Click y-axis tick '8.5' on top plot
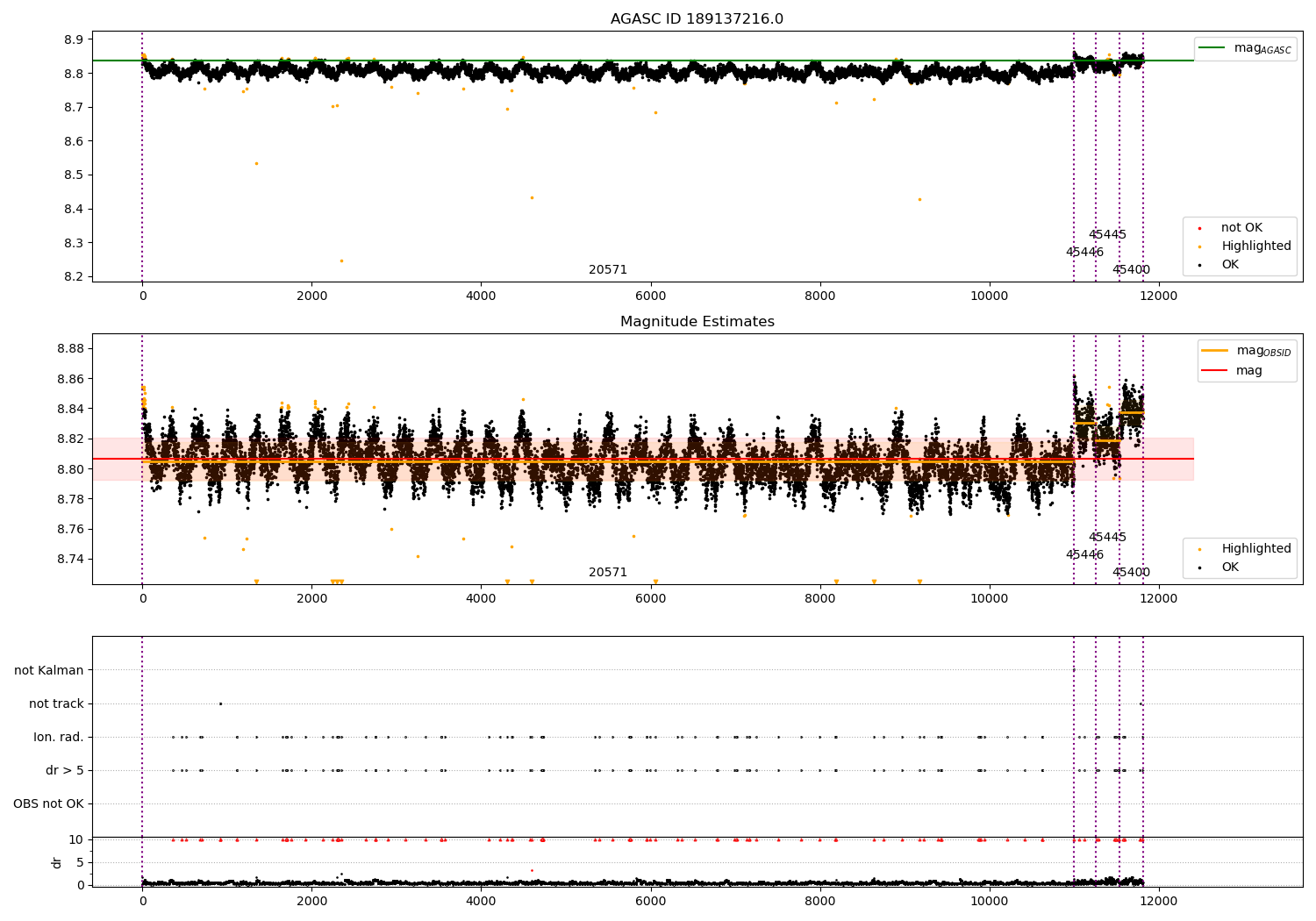The width and height of the screenshot is (1316, 921). pyautogui.click(x=74, y=175)
